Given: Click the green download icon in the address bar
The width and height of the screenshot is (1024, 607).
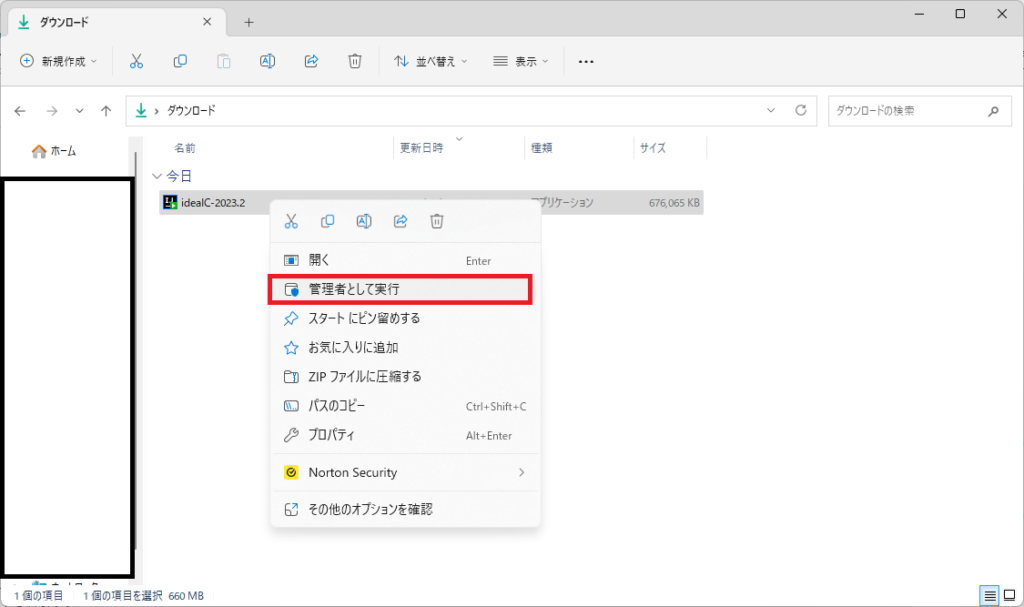Looking at the screenshot, I should point(141,110).
